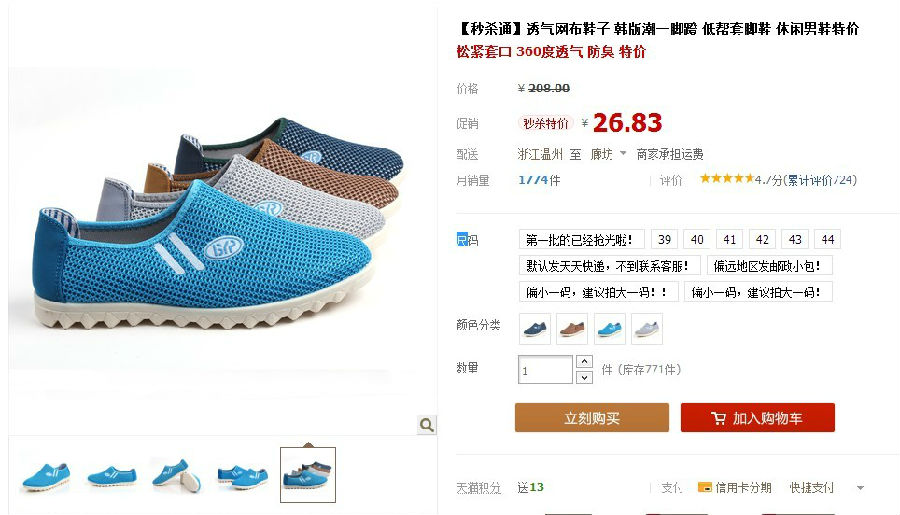Open the delivery destination 廊坊 dropdown
Image resolution: width=900 pixels, height=515 pixels.
608,154
